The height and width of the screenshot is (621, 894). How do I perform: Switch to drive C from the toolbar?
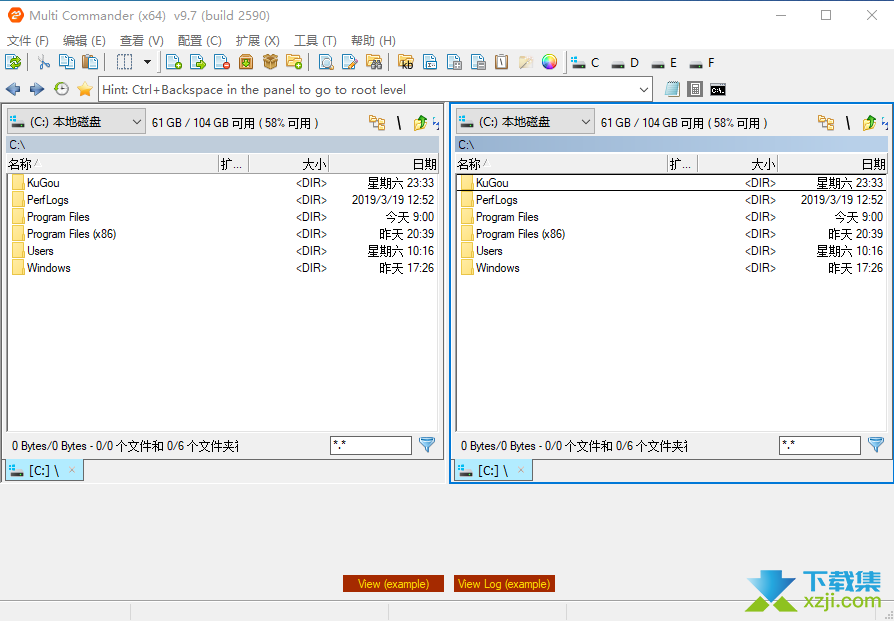[x=586, y=63]
